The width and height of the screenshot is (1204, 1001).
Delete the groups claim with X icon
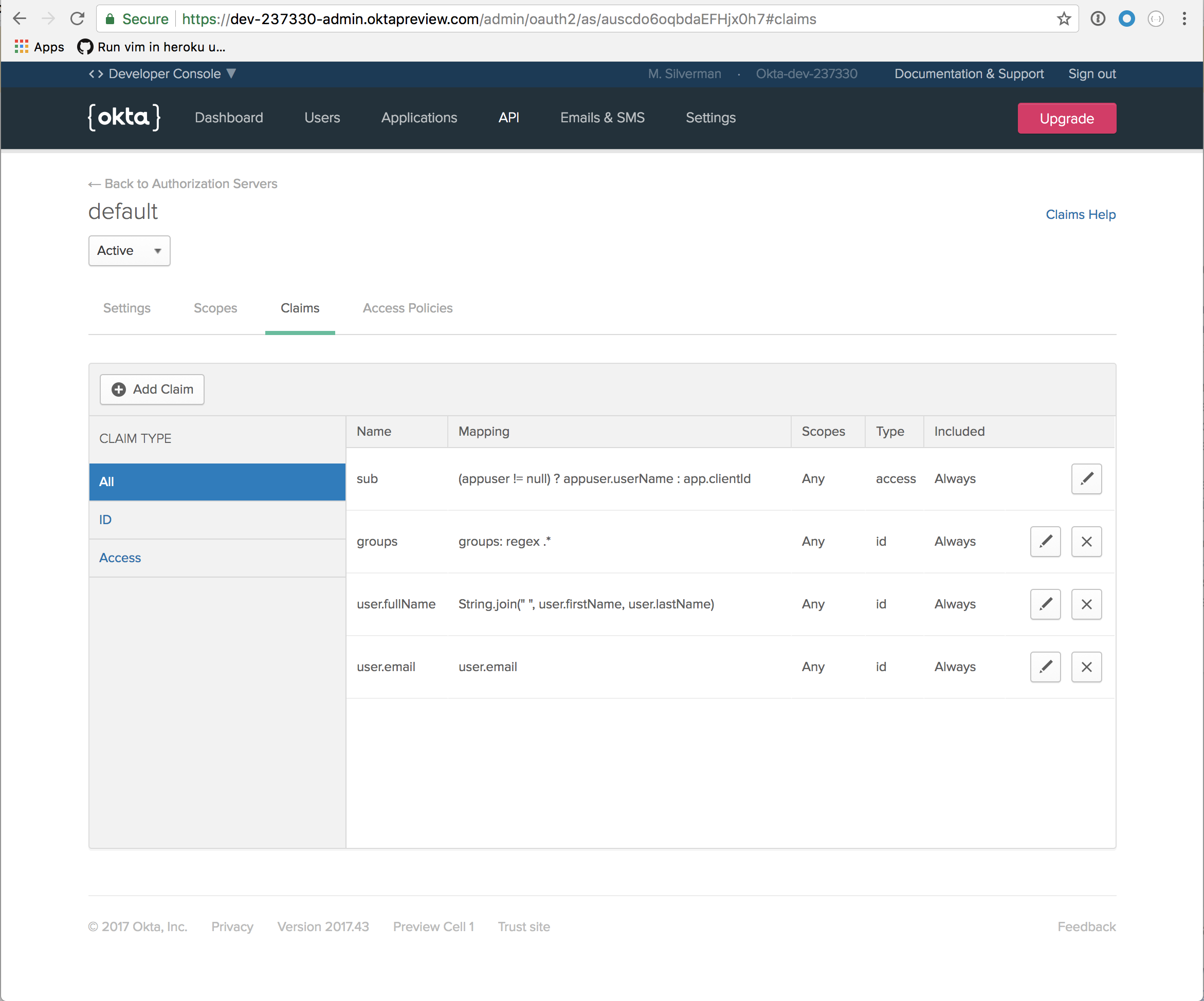pyautogui.click(x=1086, y=541)
